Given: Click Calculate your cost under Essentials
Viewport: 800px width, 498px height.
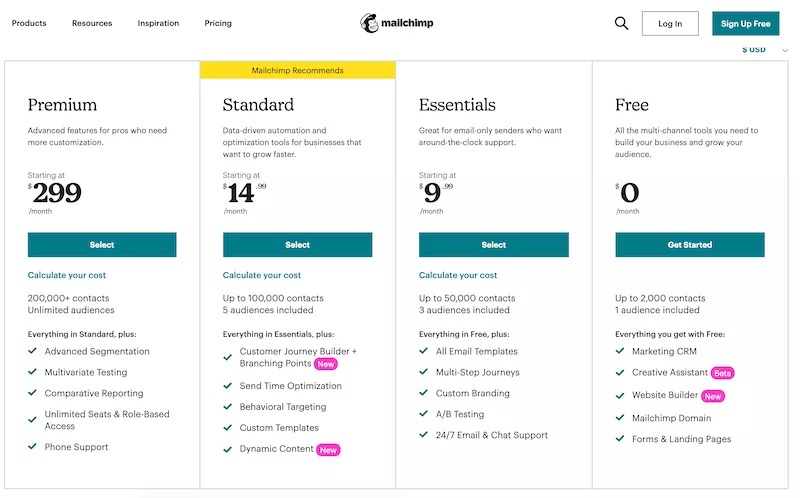Looking at the screenshot, I should point(458,275).
